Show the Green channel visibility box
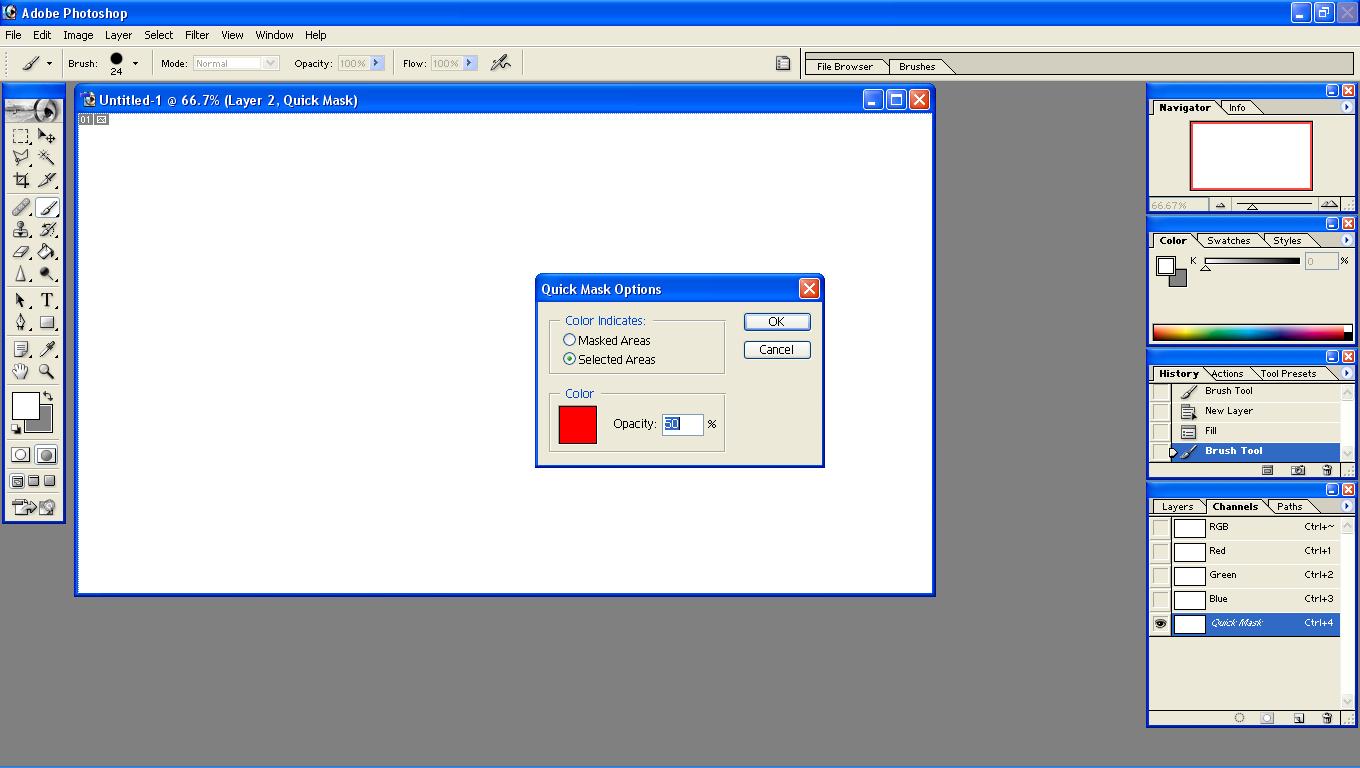 coord(1160,575)
